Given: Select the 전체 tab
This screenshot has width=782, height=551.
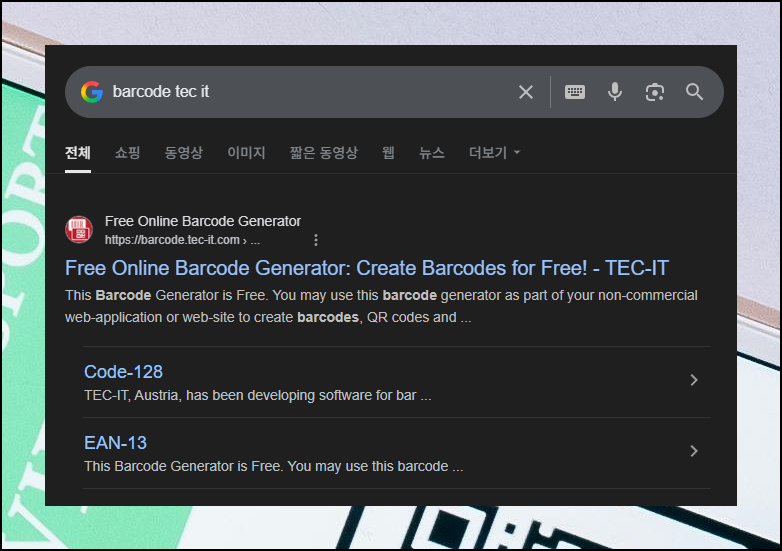Looking at the screenshot, I should [x=78, y=153].
